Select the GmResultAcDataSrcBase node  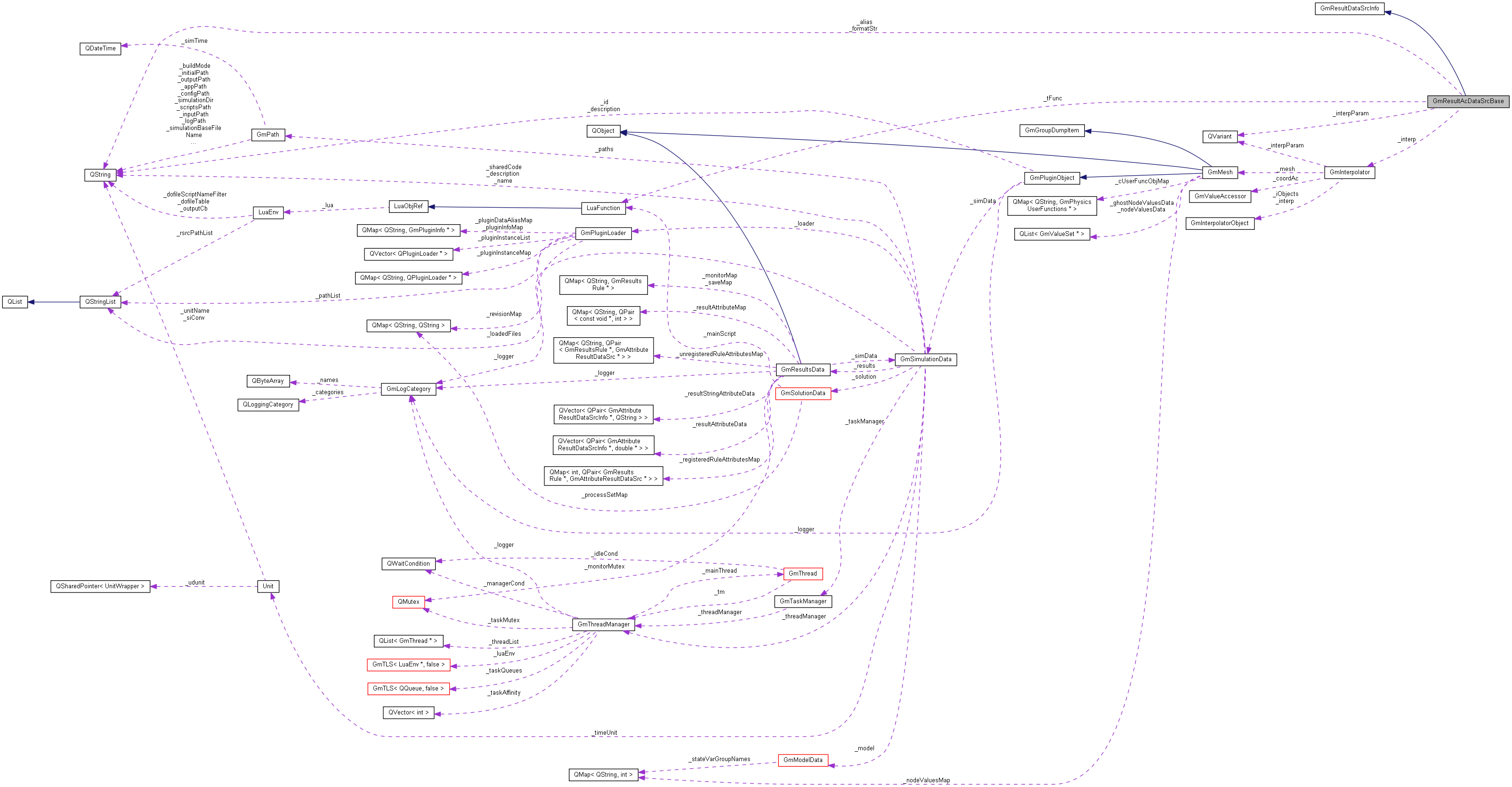(x=1468, y=101)
